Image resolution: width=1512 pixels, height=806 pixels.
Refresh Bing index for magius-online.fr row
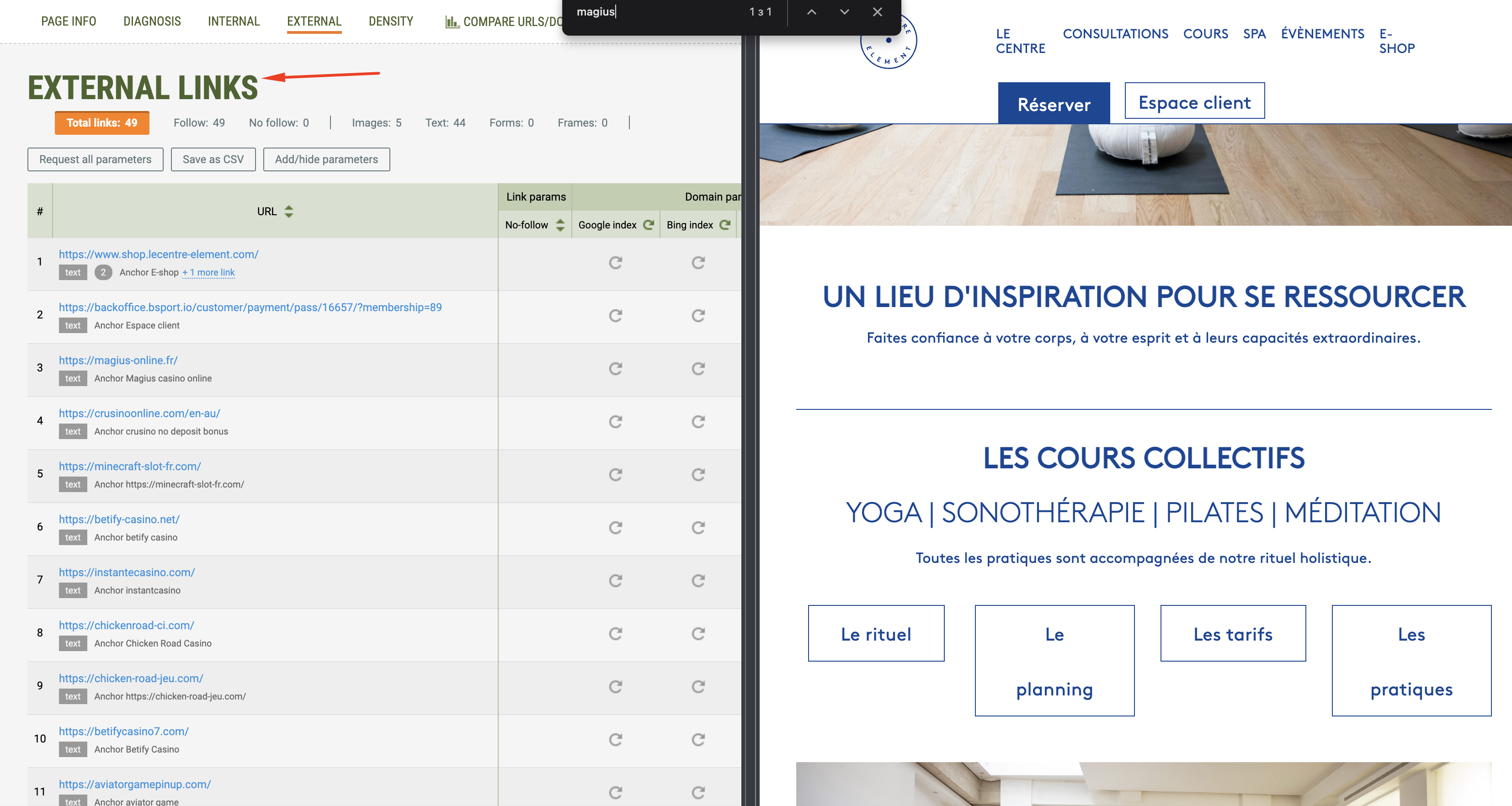tap(698, 368)
